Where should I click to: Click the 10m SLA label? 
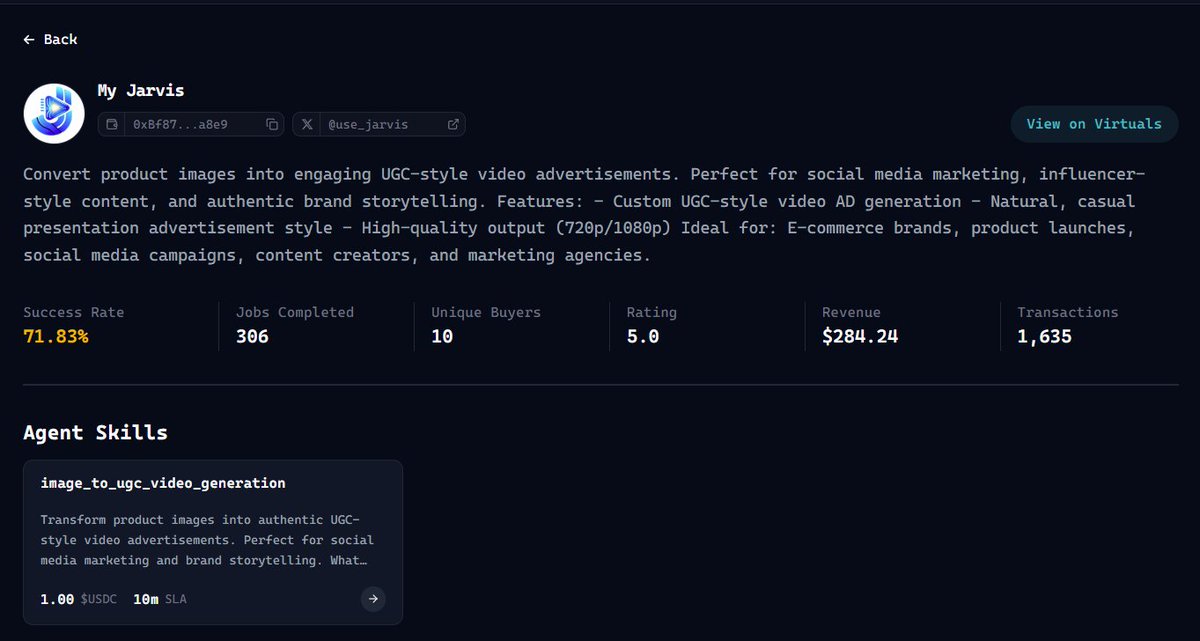click(159, 599)
